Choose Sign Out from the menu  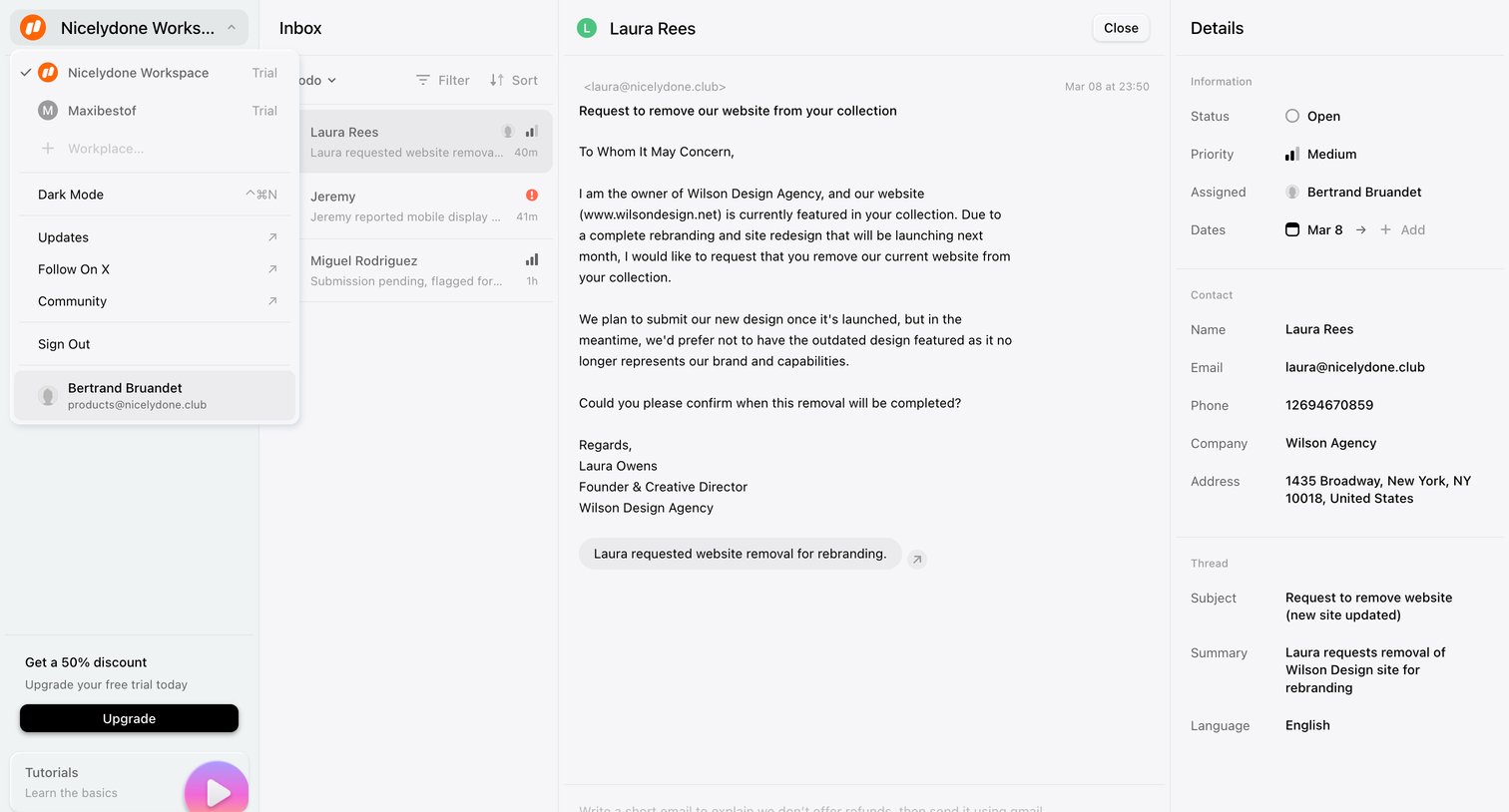pyautogui.click(x=155, y=344)
